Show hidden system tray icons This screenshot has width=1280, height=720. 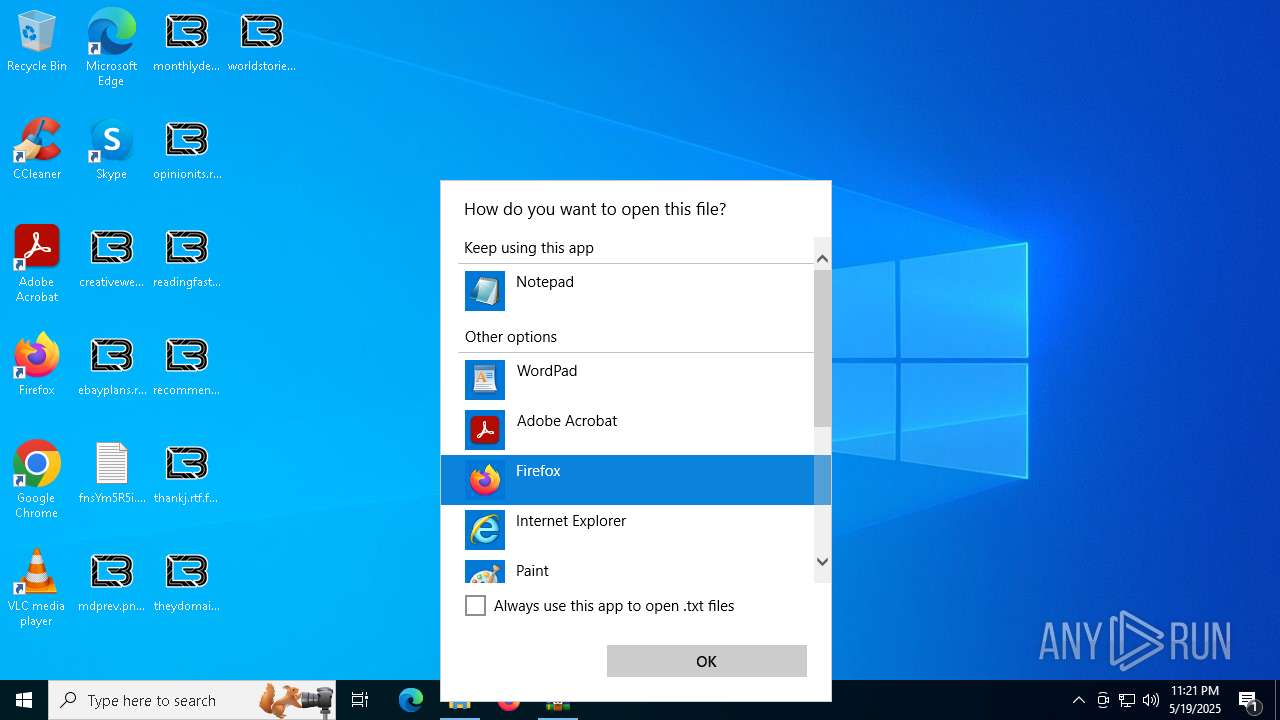[x=1078, y=700]
